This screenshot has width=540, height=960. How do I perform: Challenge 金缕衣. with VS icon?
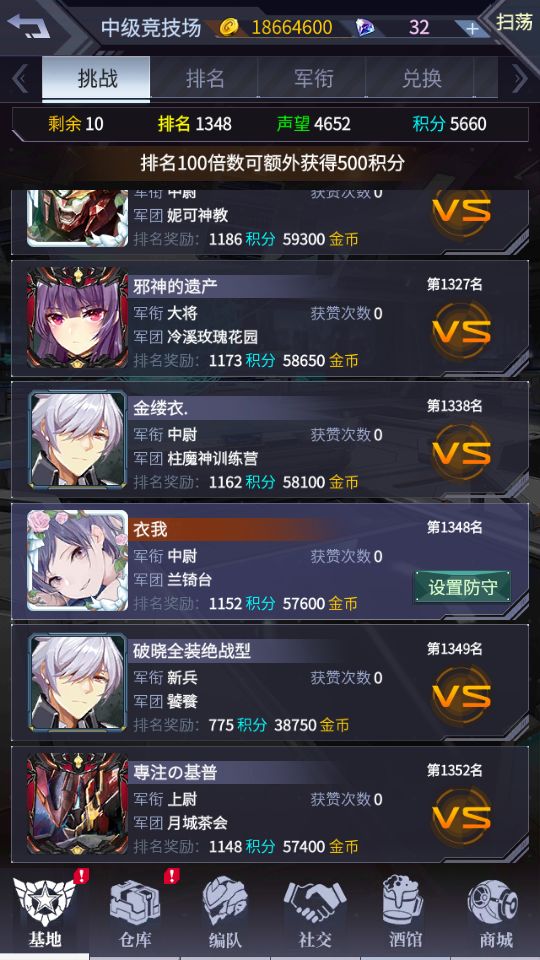coord(461,452)
